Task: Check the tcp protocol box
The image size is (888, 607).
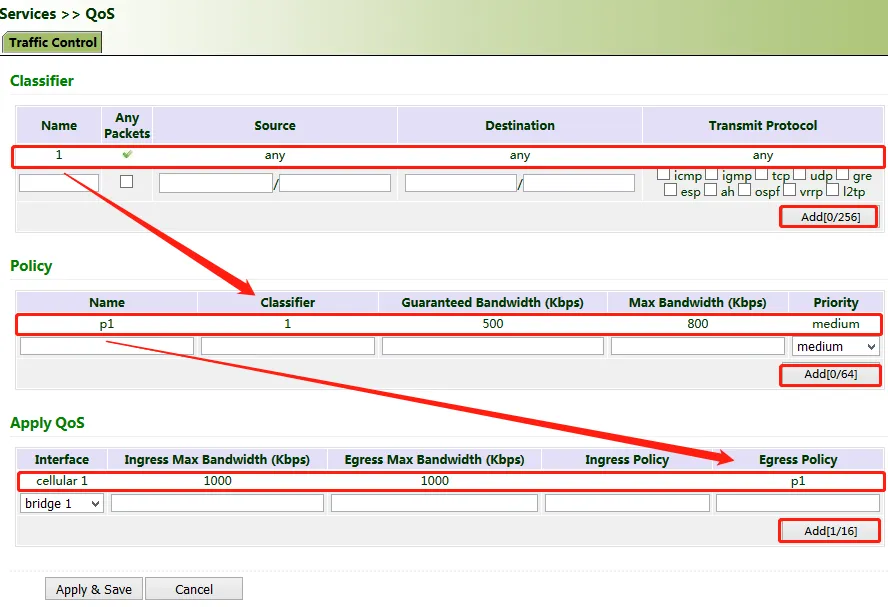Action: tap(762, 174)
